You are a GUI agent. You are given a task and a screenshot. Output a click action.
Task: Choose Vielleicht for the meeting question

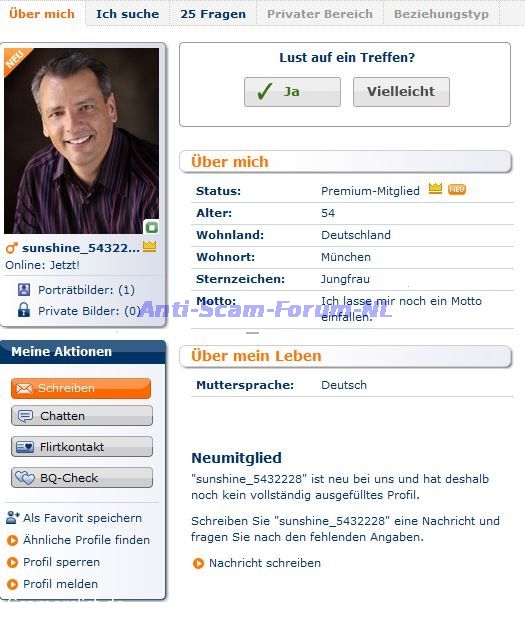[401, 92]
